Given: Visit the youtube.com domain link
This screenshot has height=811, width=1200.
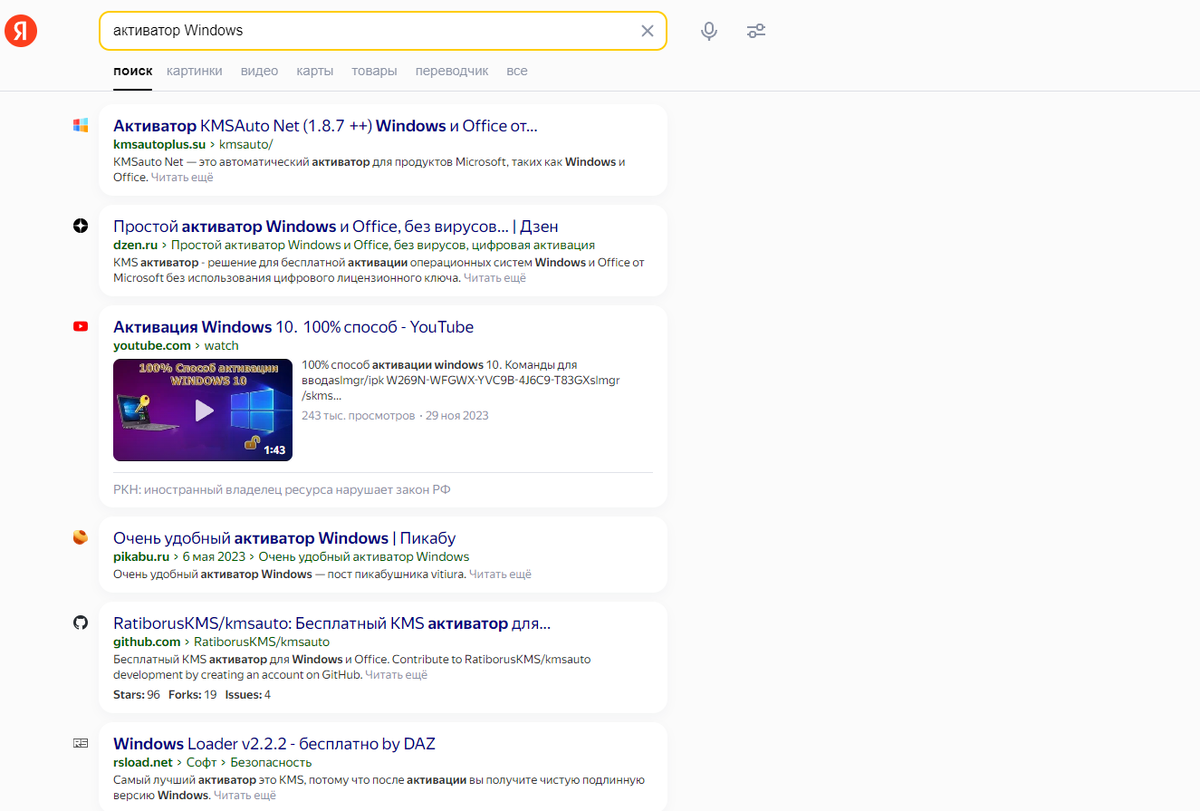Looking at the screenshot, I should click(152, 346).
